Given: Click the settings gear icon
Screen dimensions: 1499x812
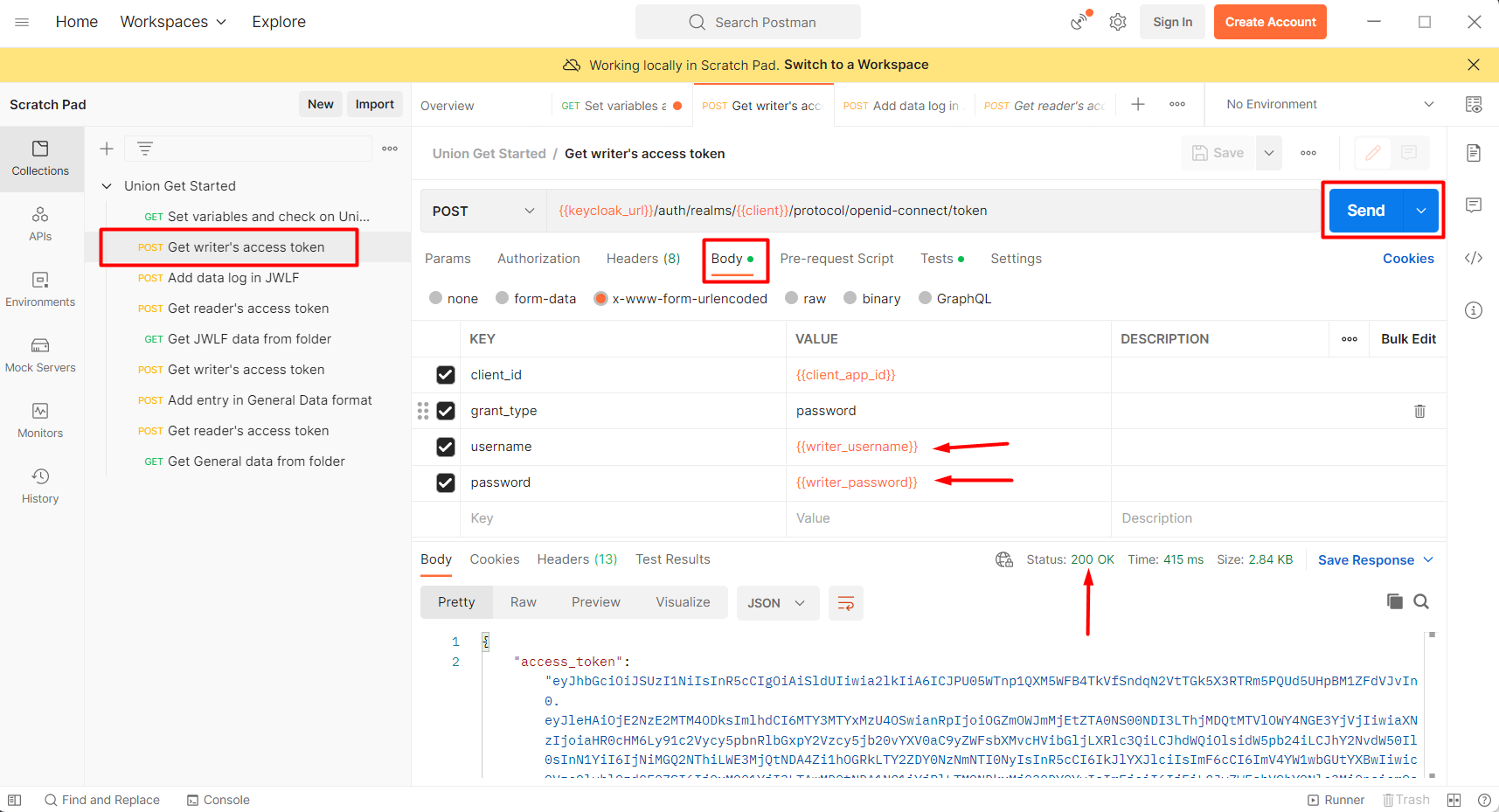Looking at the screenshot, I should pyautogui.click(x=1118, y=22).
